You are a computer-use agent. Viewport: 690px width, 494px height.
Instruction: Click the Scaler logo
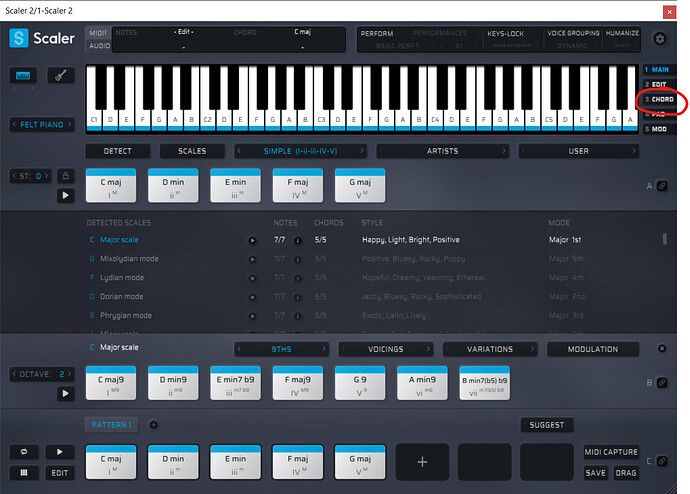click(42, 38)
